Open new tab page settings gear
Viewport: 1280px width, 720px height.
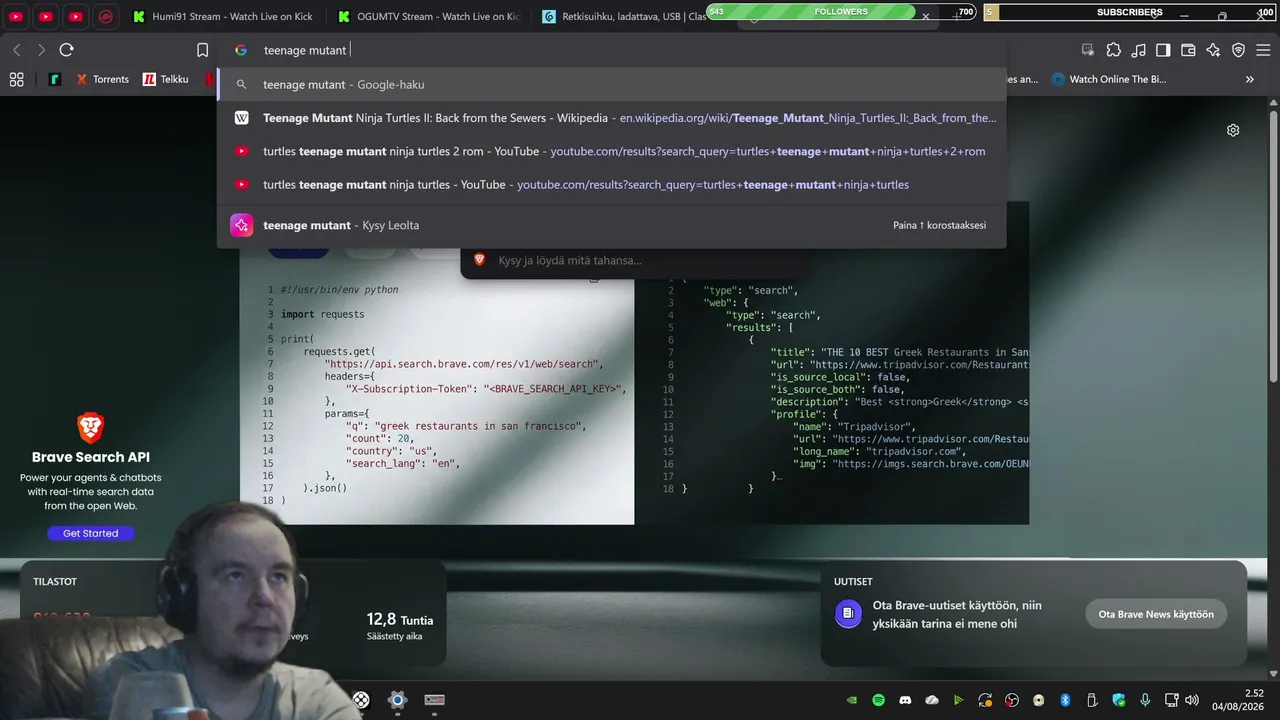click(1233, 130)
